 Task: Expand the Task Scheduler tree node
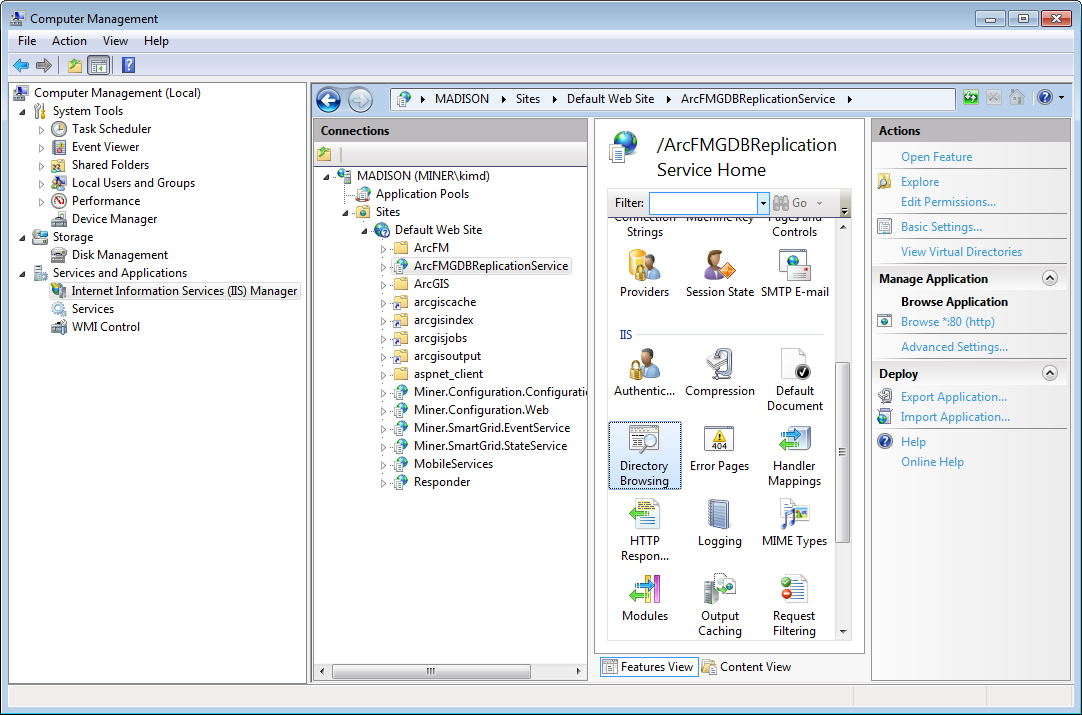click(42, 130)
